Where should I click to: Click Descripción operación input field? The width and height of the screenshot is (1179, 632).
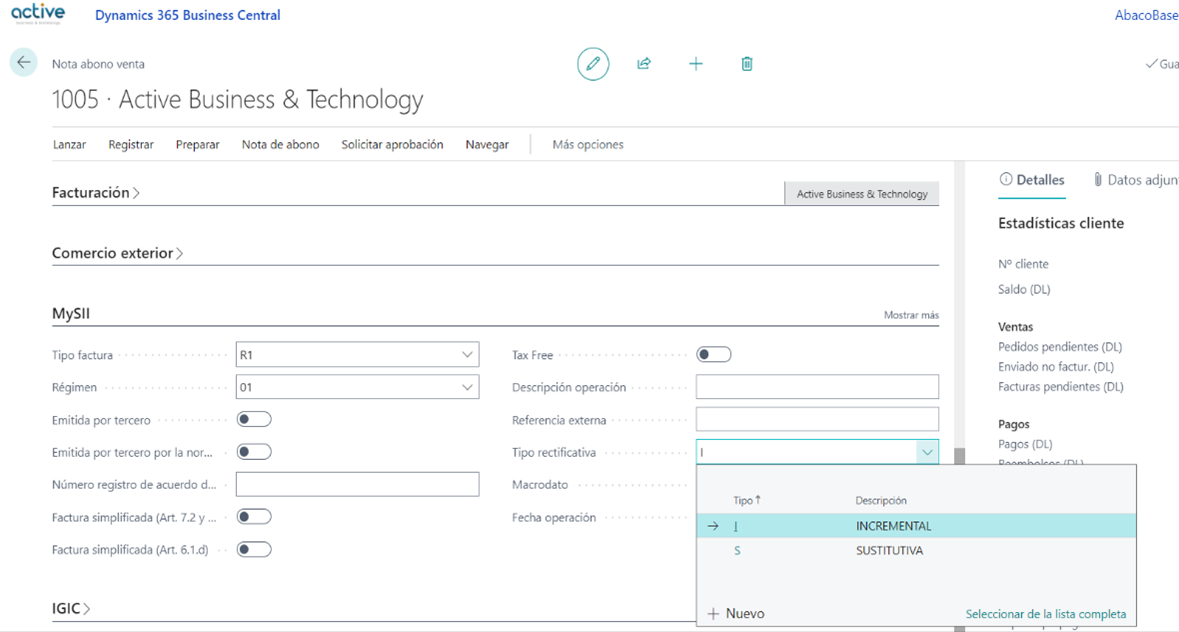[x=817, y=387]
